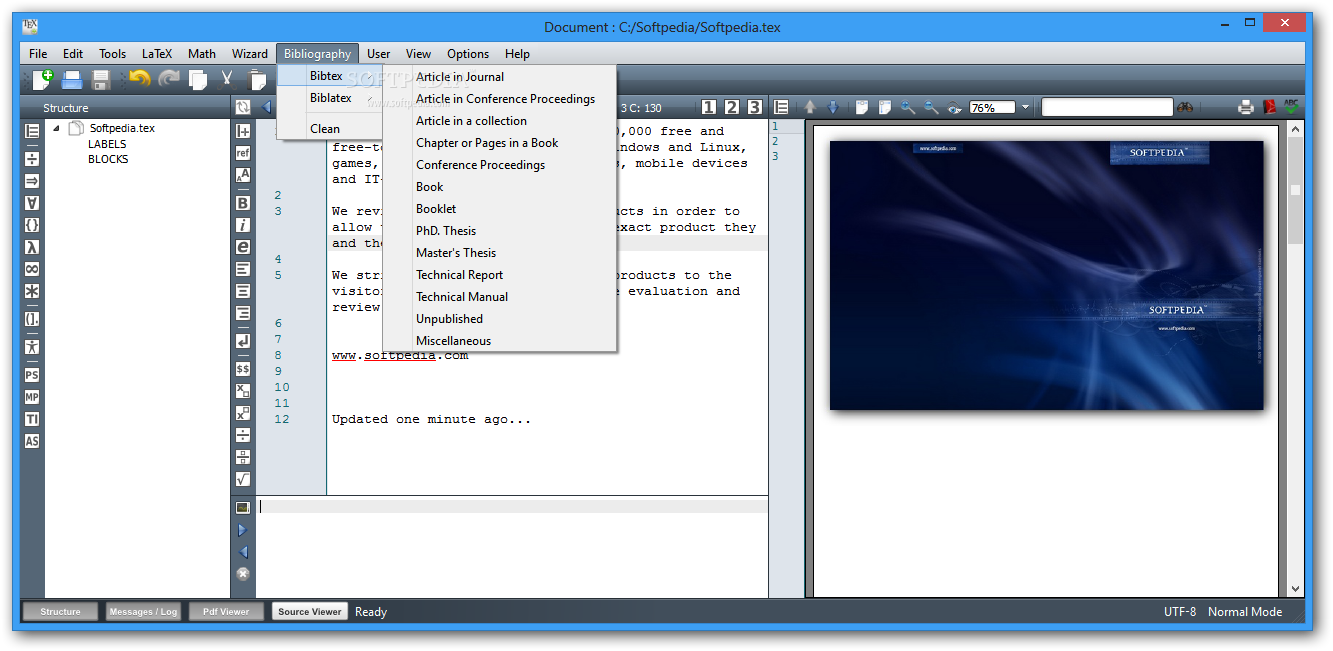The image size is (1333, 651).
Task: Open the LaTeX menu
Action: click(x=157, y=54)
